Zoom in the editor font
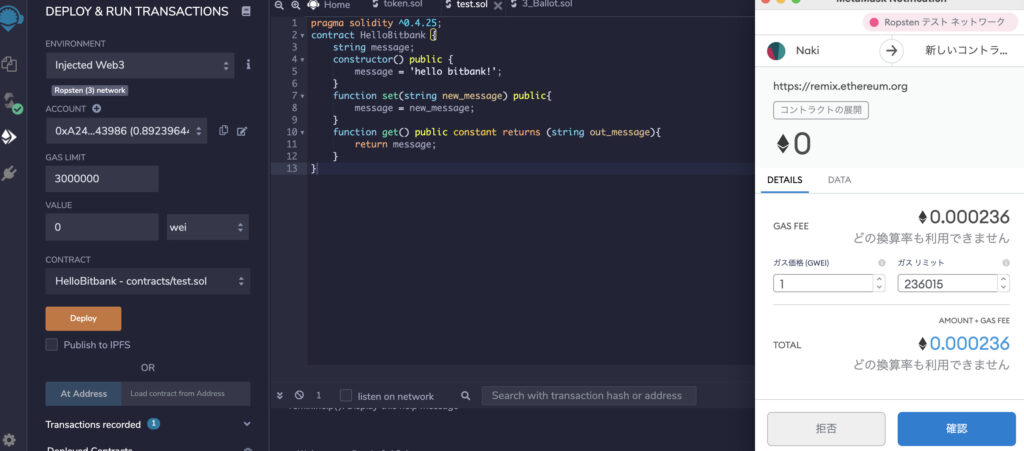The height and width of the screenshot is (451, 1024). [295, 5]
